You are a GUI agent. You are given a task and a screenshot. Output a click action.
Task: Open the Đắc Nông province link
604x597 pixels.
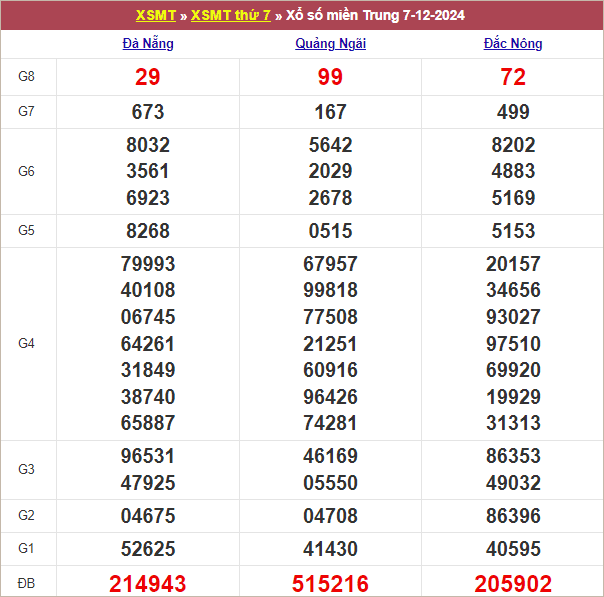[x=513, y=44]
